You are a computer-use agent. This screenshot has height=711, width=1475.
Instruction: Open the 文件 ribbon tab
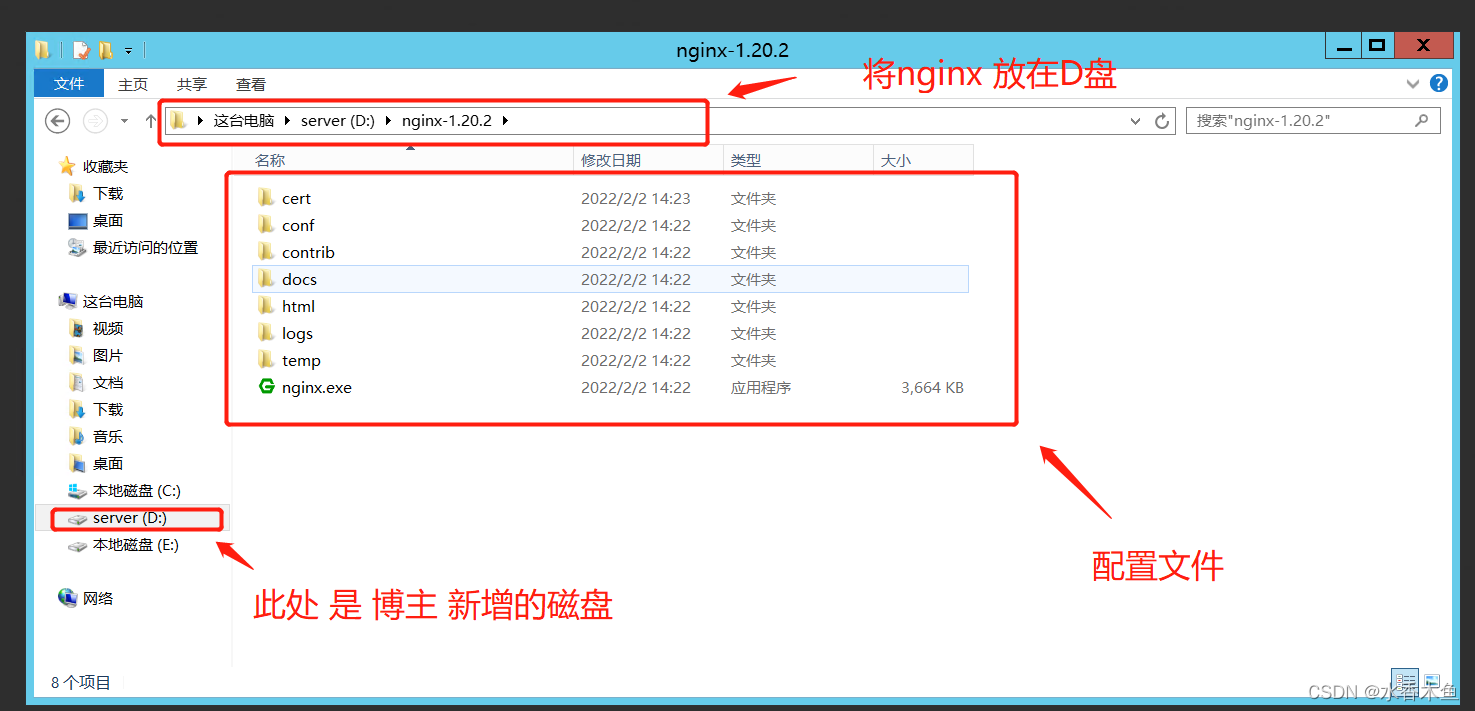click(x=69, y=83)
